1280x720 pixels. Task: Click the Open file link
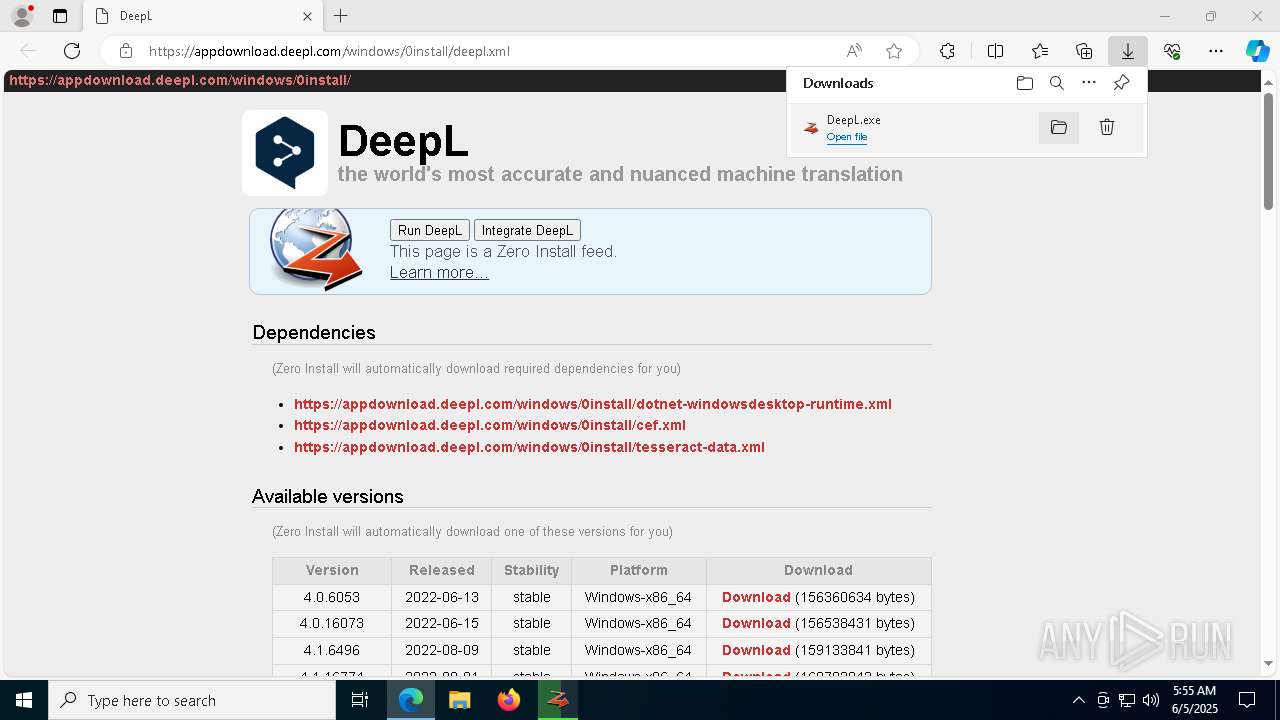click(x=847, y=137)
